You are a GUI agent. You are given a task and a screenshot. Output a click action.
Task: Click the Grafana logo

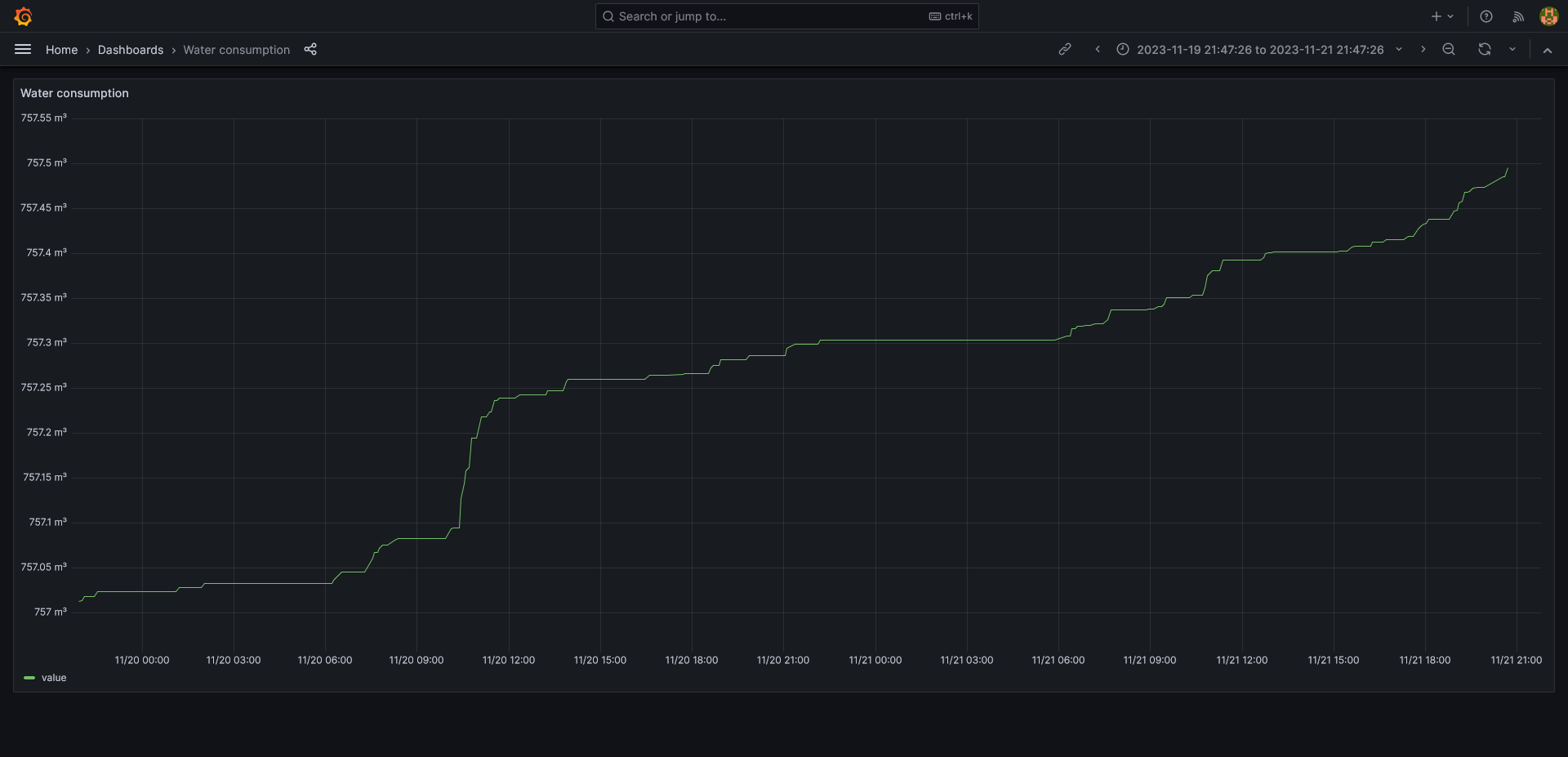[23, 16]
